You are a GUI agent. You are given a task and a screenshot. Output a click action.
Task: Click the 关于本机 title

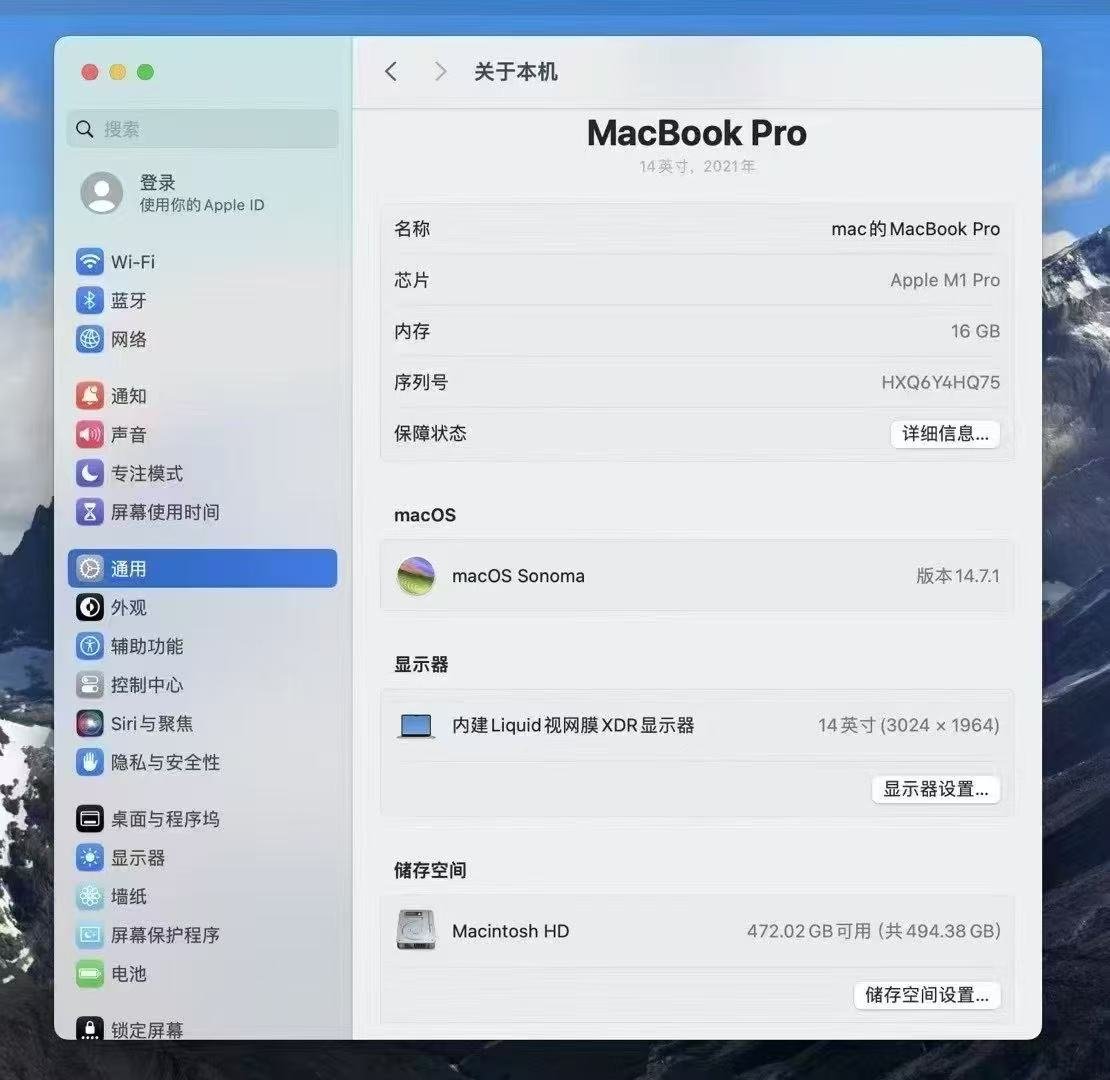515,71
